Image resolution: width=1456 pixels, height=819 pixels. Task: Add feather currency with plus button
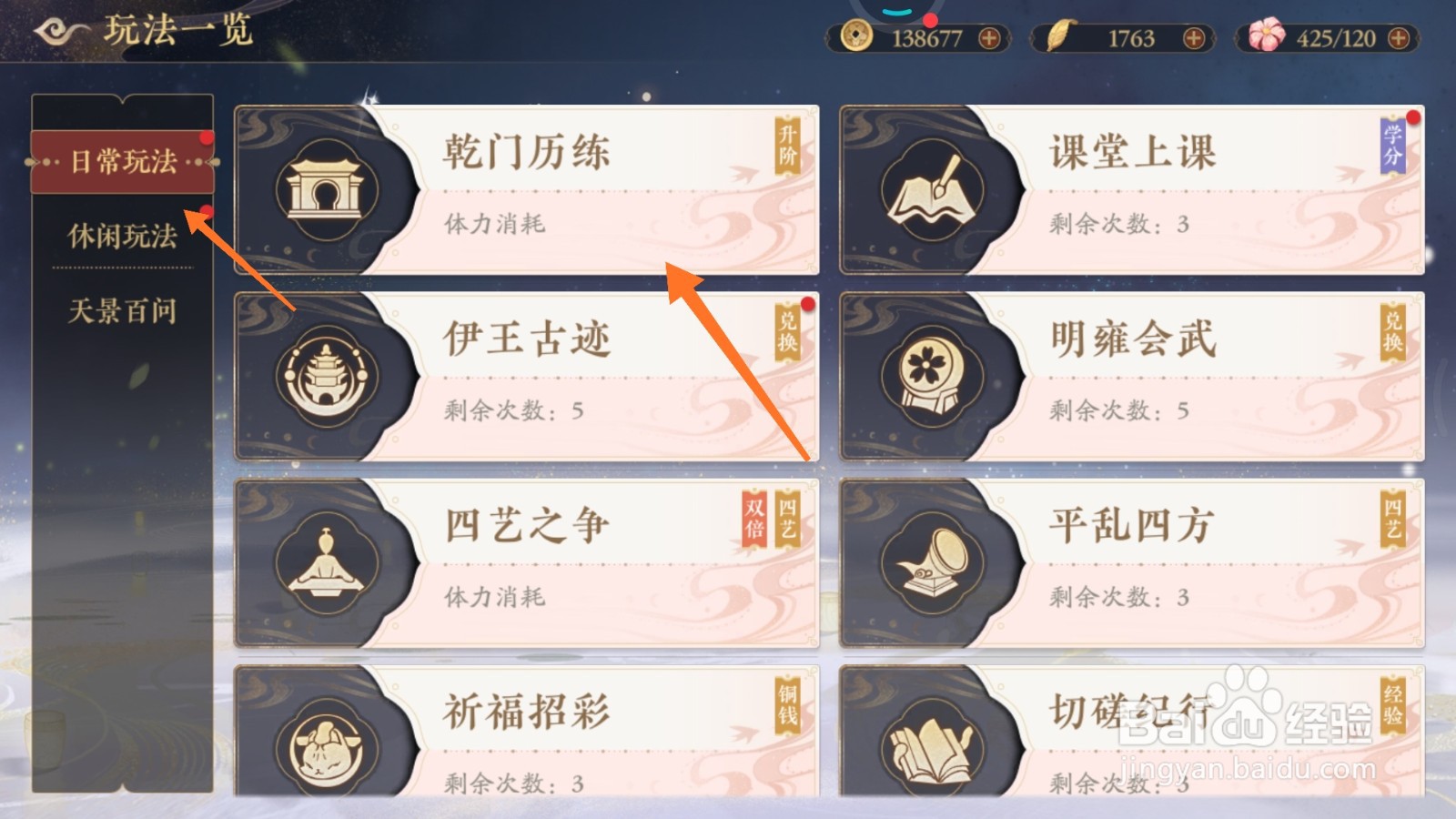[x=1194, y=38]
